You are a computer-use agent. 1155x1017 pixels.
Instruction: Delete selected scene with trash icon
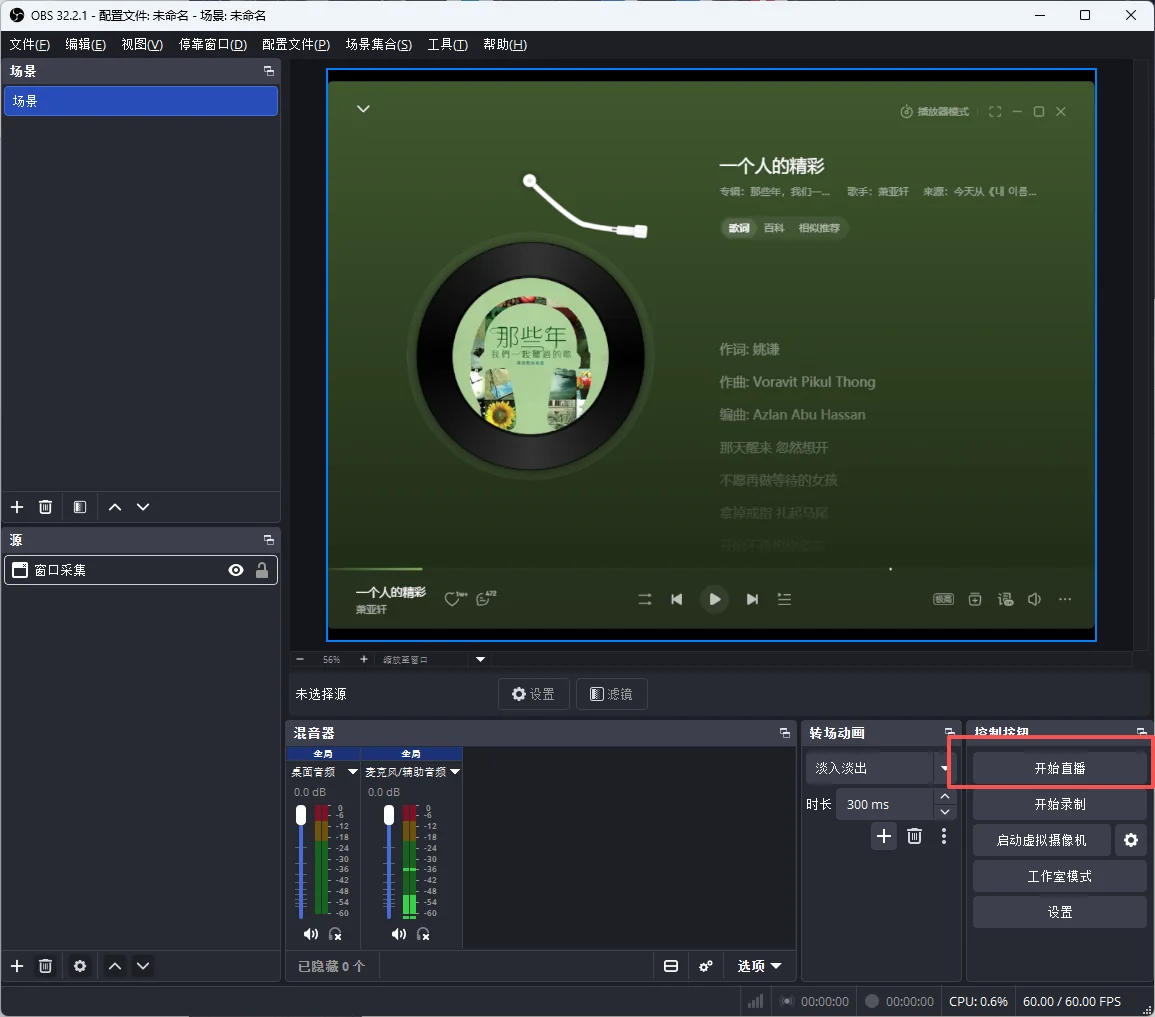(x=46, y=507)
